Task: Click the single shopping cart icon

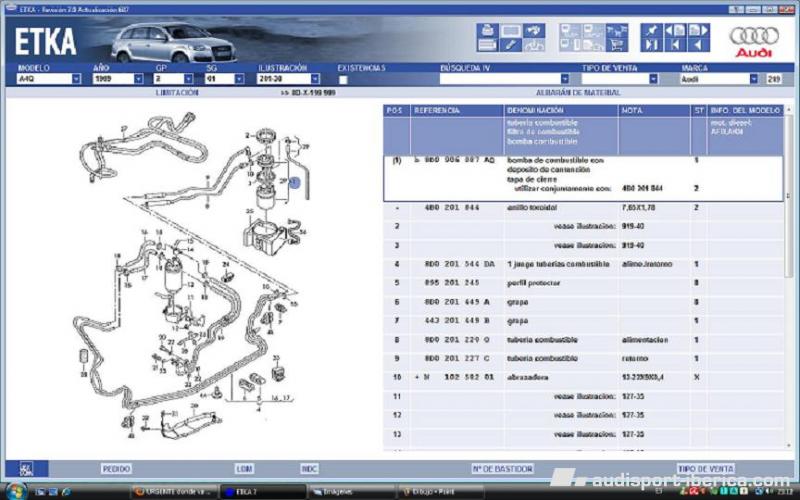Action: click(616, 45)
